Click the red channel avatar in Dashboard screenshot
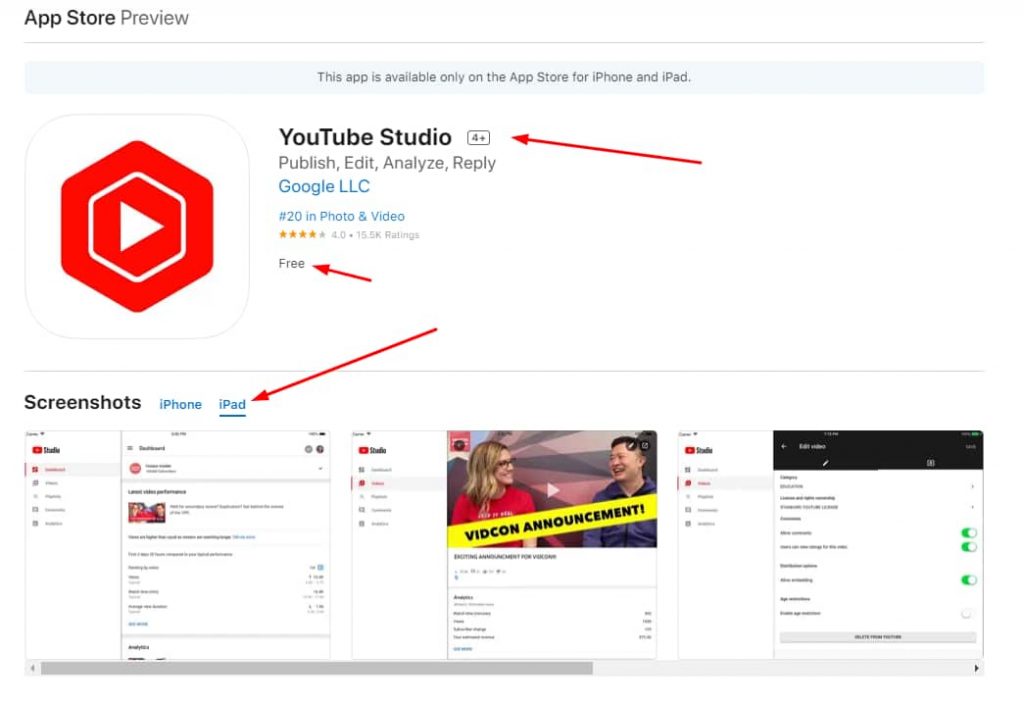1024x704 pixels. pos(135,468)
